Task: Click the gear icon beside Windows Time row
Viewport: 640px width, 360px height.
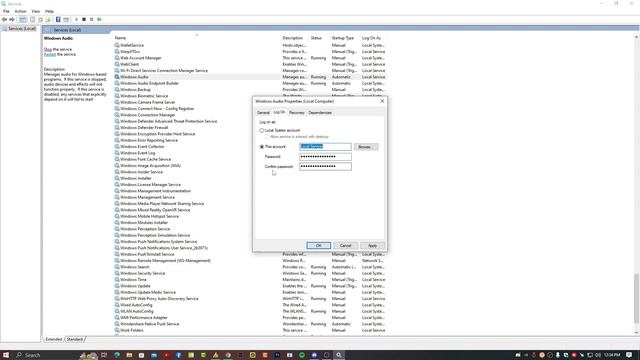Action: [117, 280]
